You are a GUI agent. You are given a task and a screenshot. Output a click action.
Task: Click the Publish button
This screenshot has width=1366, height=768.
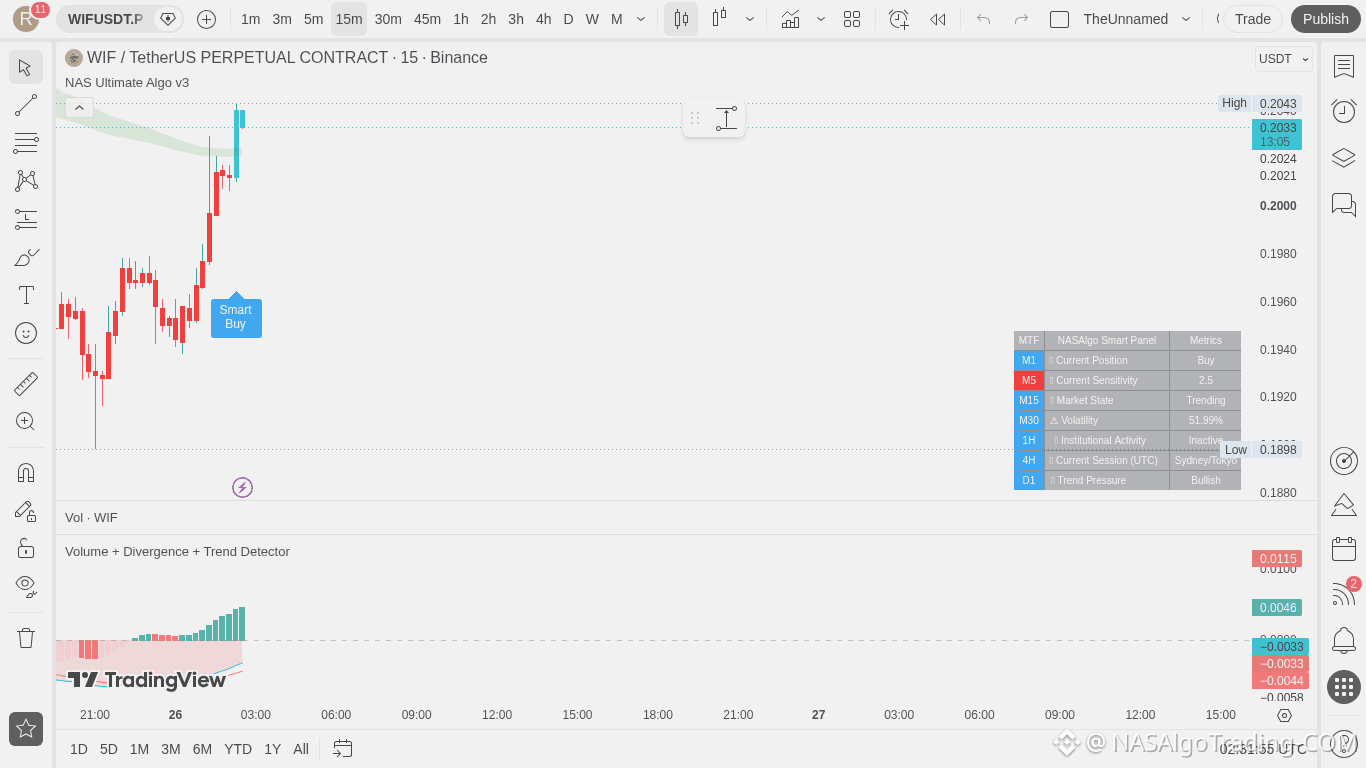[1326, 19]
